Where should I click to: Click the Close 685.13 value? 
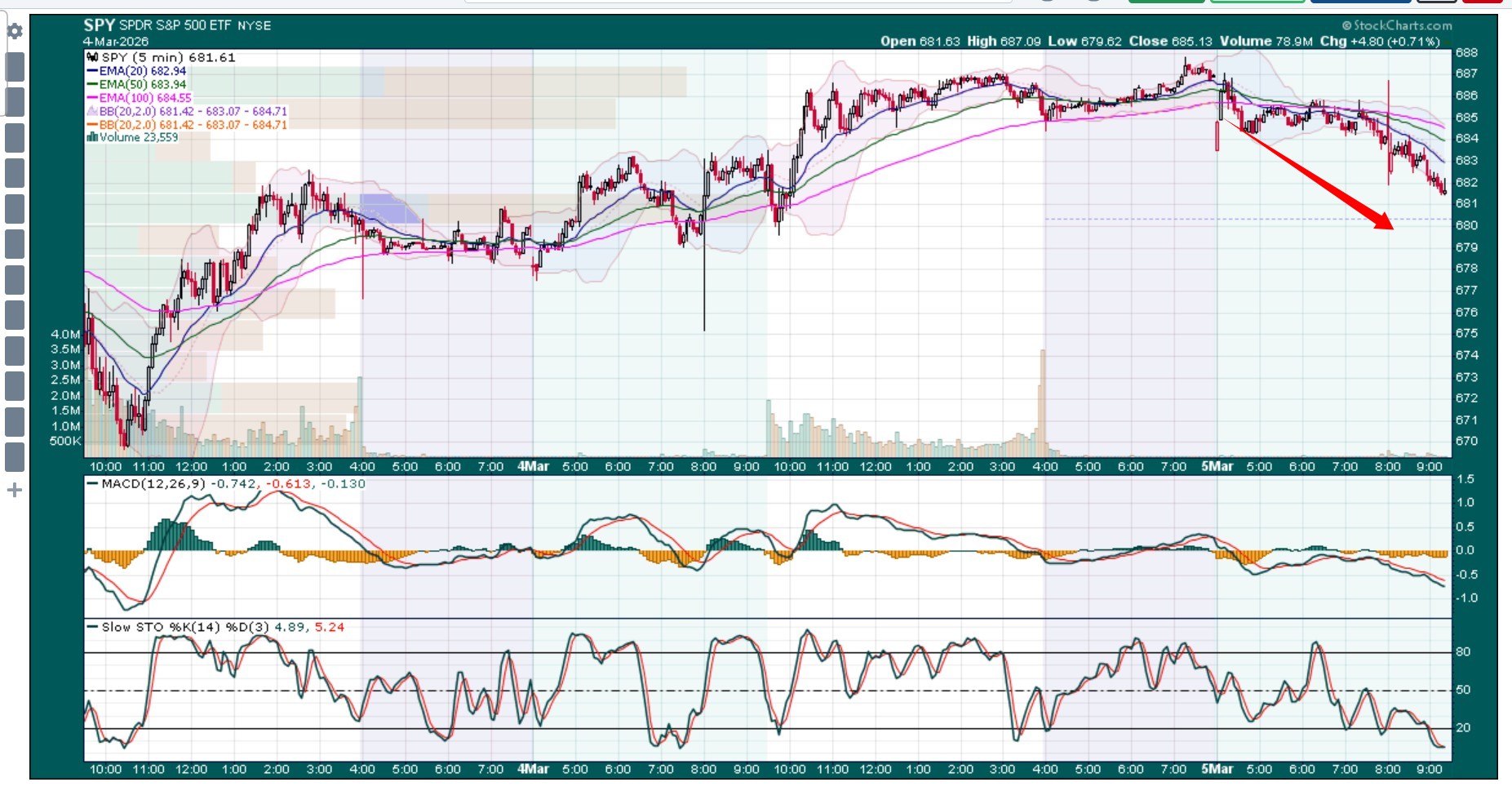(x=1170, y=41)
